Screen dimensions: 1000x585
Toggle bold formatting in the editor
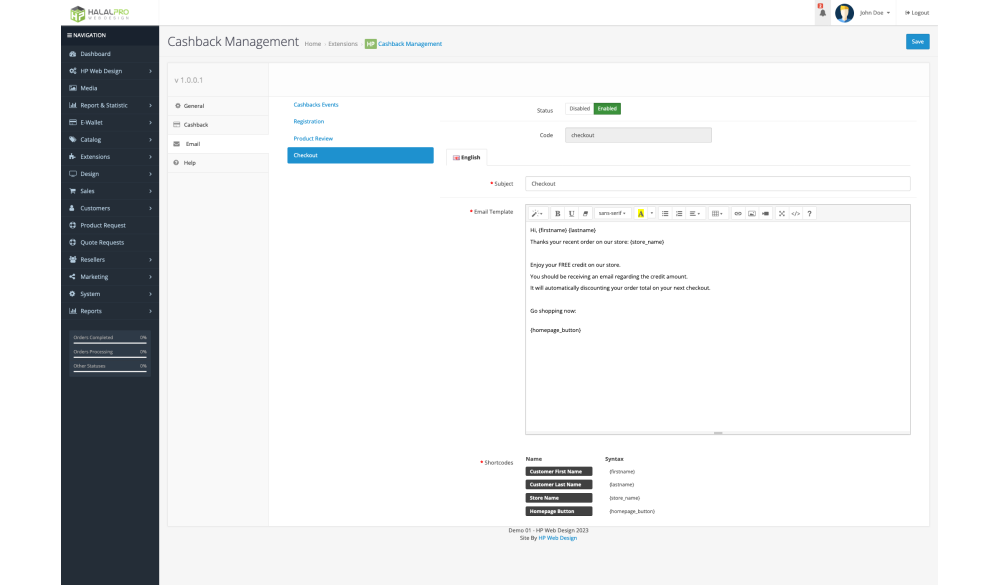coord(558,213)
